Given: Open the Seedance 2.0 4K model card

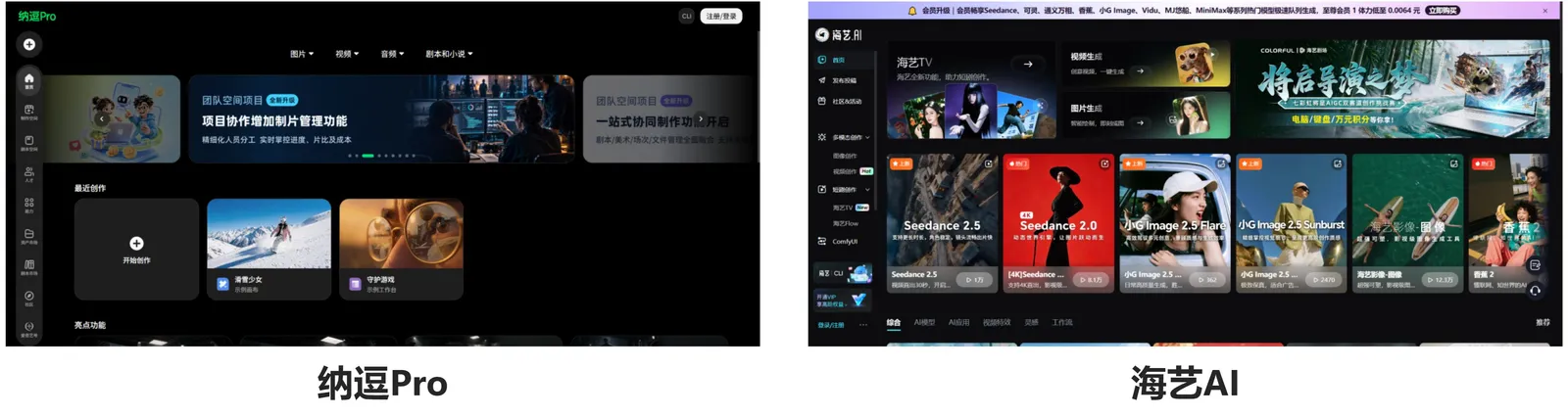Looking at the screenshot, I should click(x=1058, y=222).
